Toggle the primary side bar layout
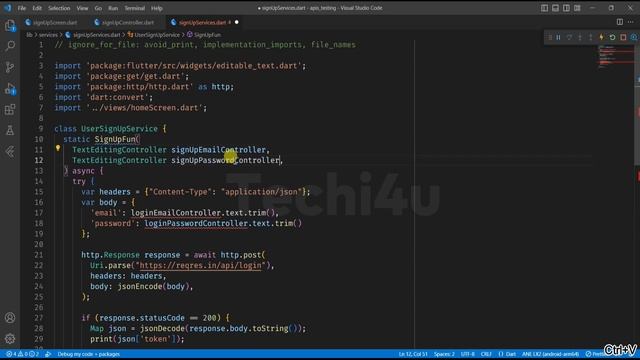 click(544, 8)
